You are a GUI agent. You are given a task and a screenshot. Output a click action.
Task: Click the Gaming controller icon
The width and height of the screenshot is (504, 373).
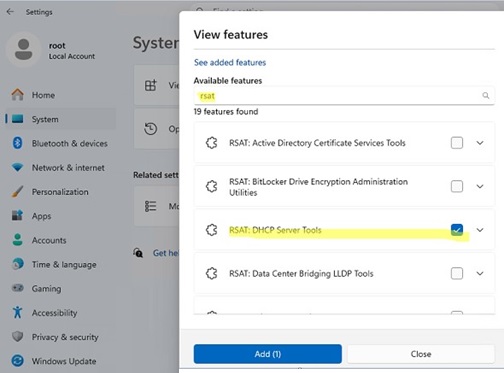pos(17,288)
